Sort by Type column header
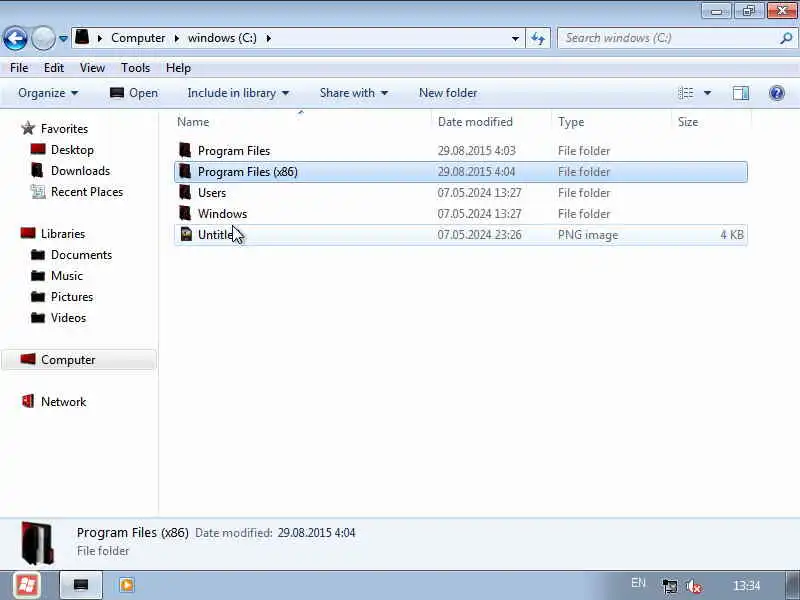The width and height of the screenshot is (800, 600). coord(571,122)
